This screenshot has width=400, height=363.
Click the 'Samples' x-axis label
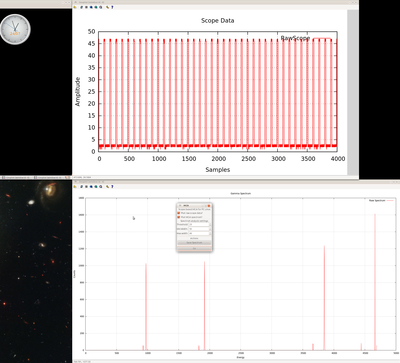pos(218,170)
